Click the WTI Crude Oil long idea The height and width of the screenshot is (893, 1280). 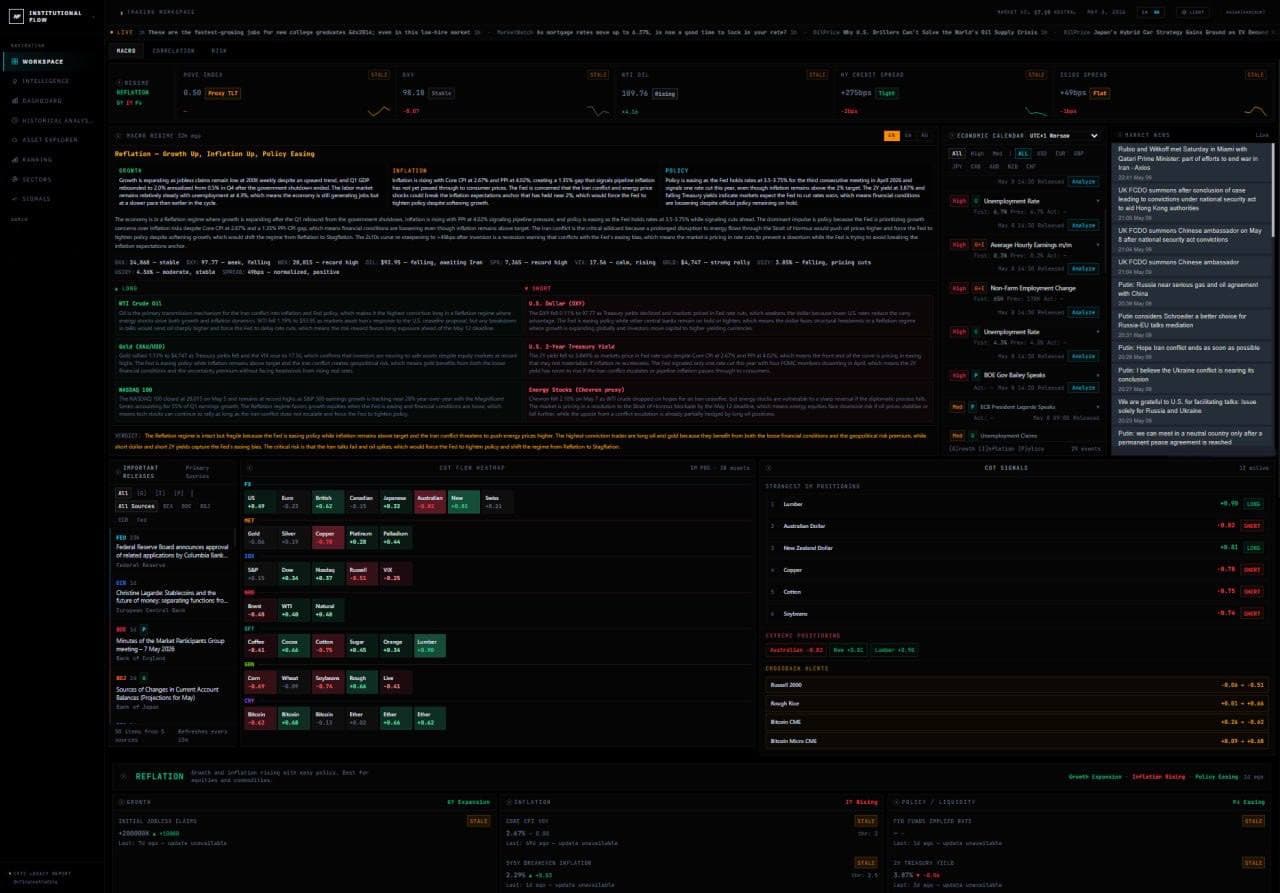coord(317,314)
